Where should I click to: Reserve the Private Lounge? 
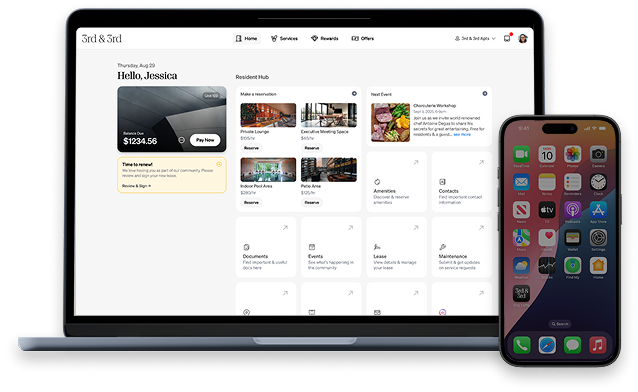(x=251, y=148)
